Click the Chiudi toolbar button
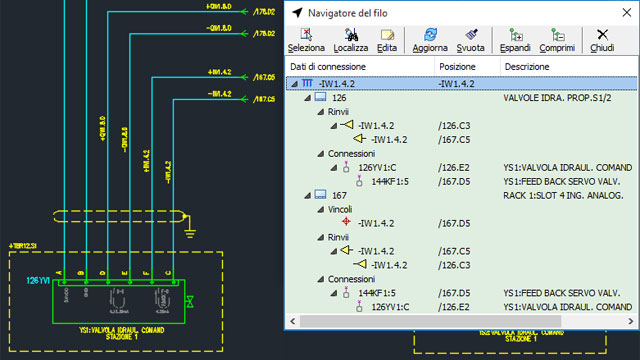This screenshot has height=360, width=640. pos(602,40)
